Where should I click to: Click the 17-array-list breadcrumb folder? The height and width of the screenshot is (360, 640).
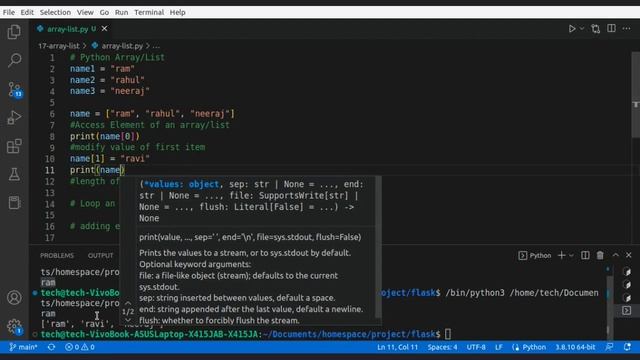[59, 46]
